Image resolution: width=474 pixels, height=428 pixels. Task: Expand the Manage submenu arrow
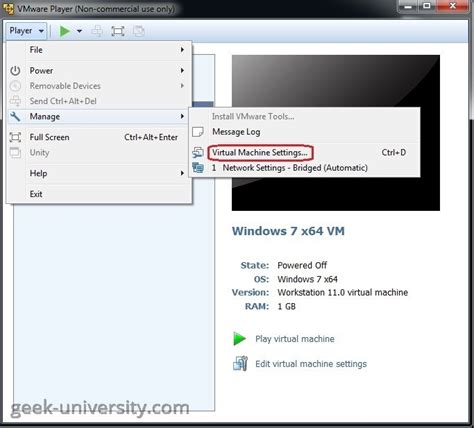click(x=182, y=116)
